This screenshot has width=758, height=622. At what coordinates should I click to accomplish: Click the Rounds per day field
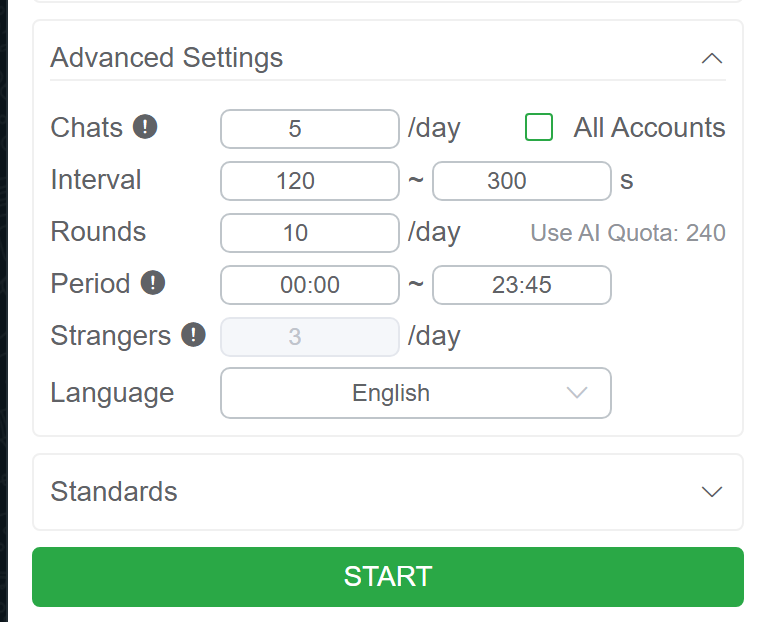[x=310, y=233]
